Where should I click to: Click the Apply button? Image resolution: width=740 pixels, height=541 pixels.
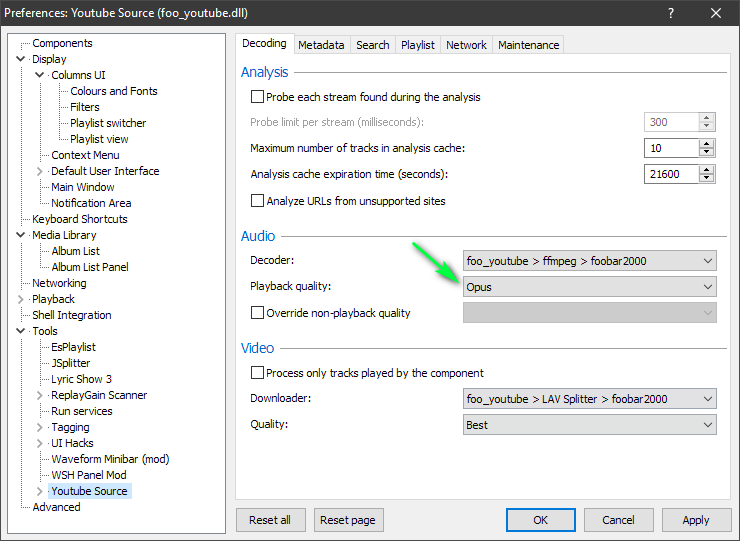pyautogui.click(x=695, y=520)
